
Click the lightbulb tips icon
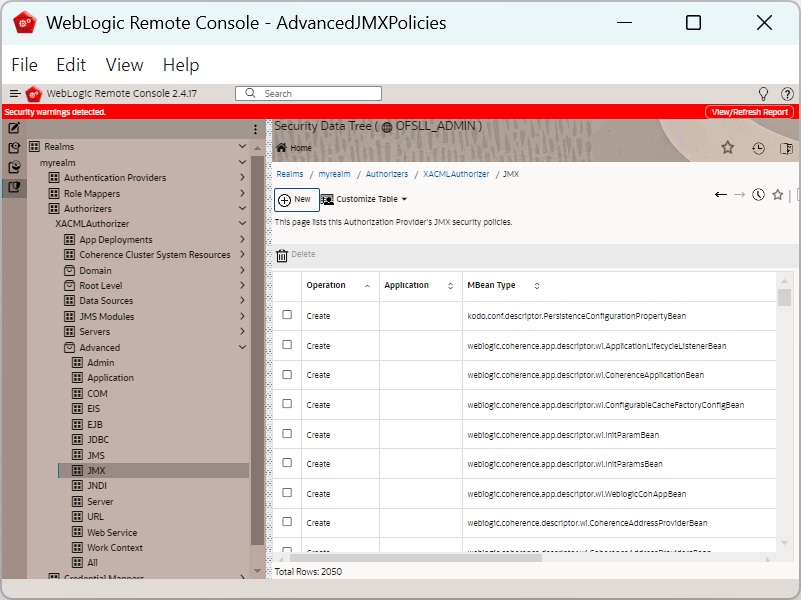coord(763,94)
